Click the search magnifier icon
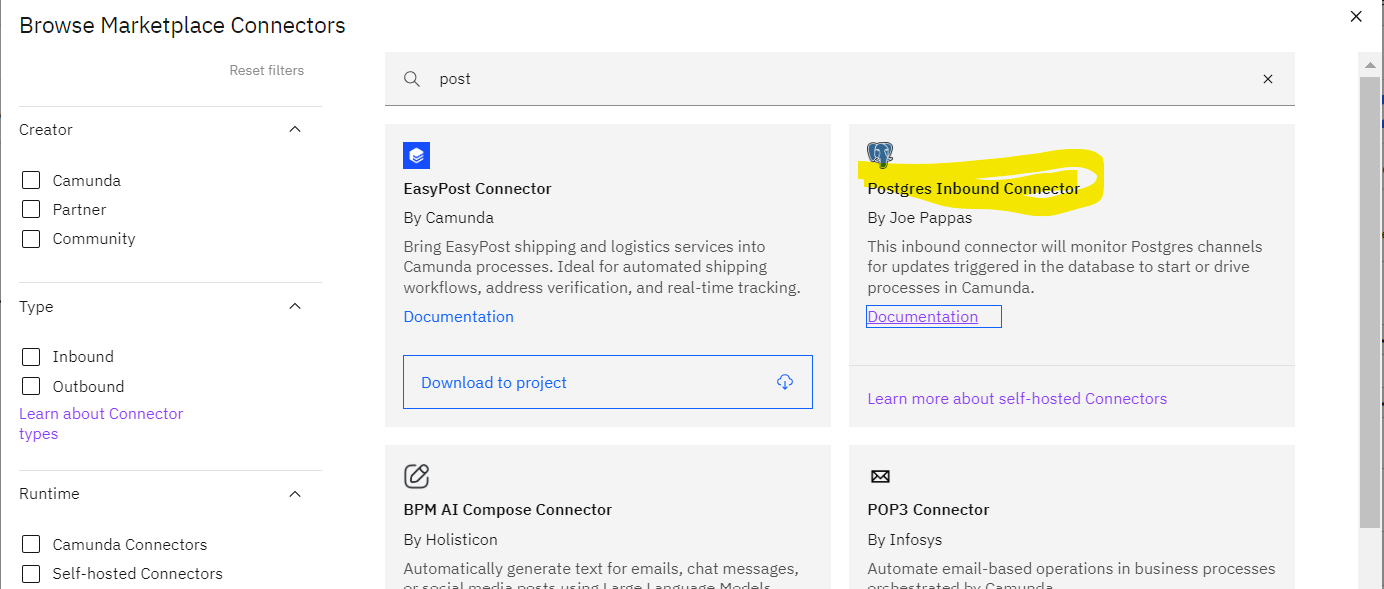1384x589 pixels. [x=412, y=79]
